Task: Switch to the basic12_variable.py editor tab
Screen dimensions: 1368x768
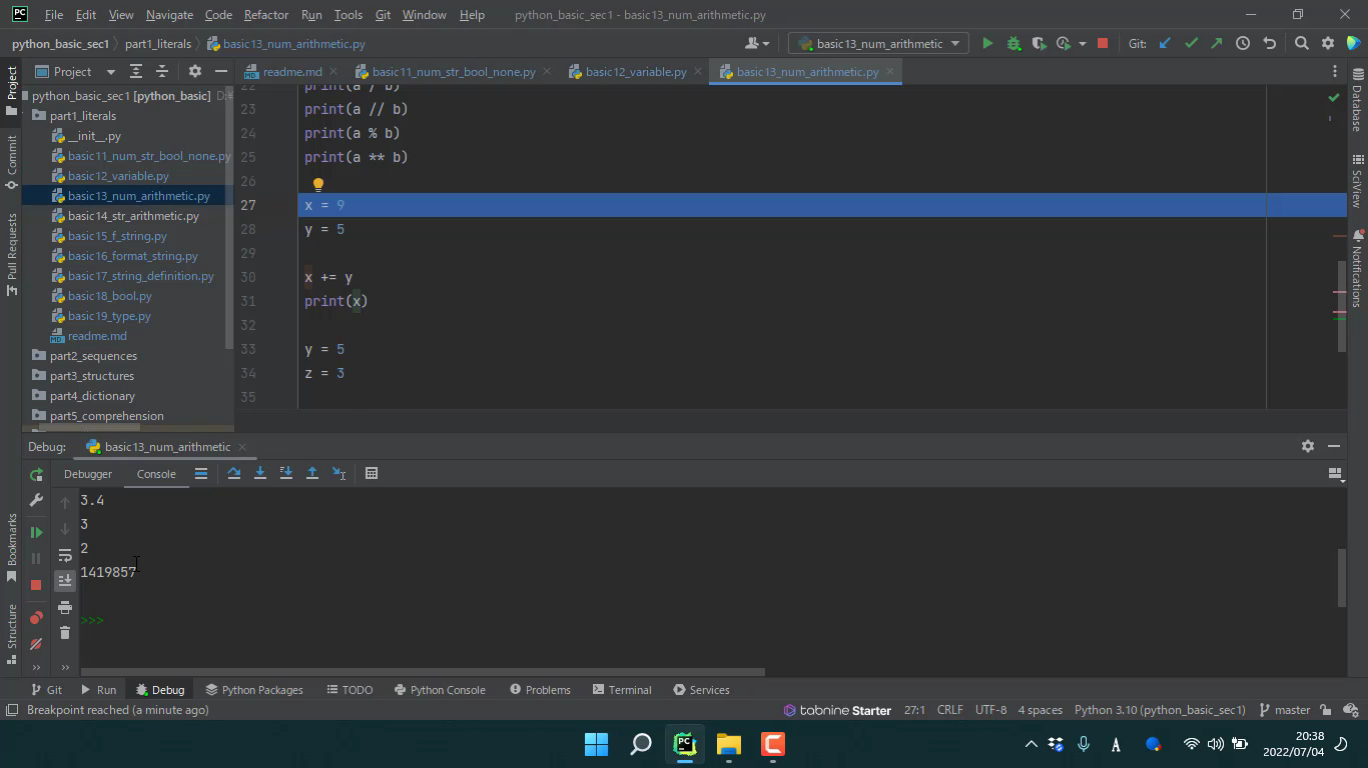Action: tap(635, 72)
